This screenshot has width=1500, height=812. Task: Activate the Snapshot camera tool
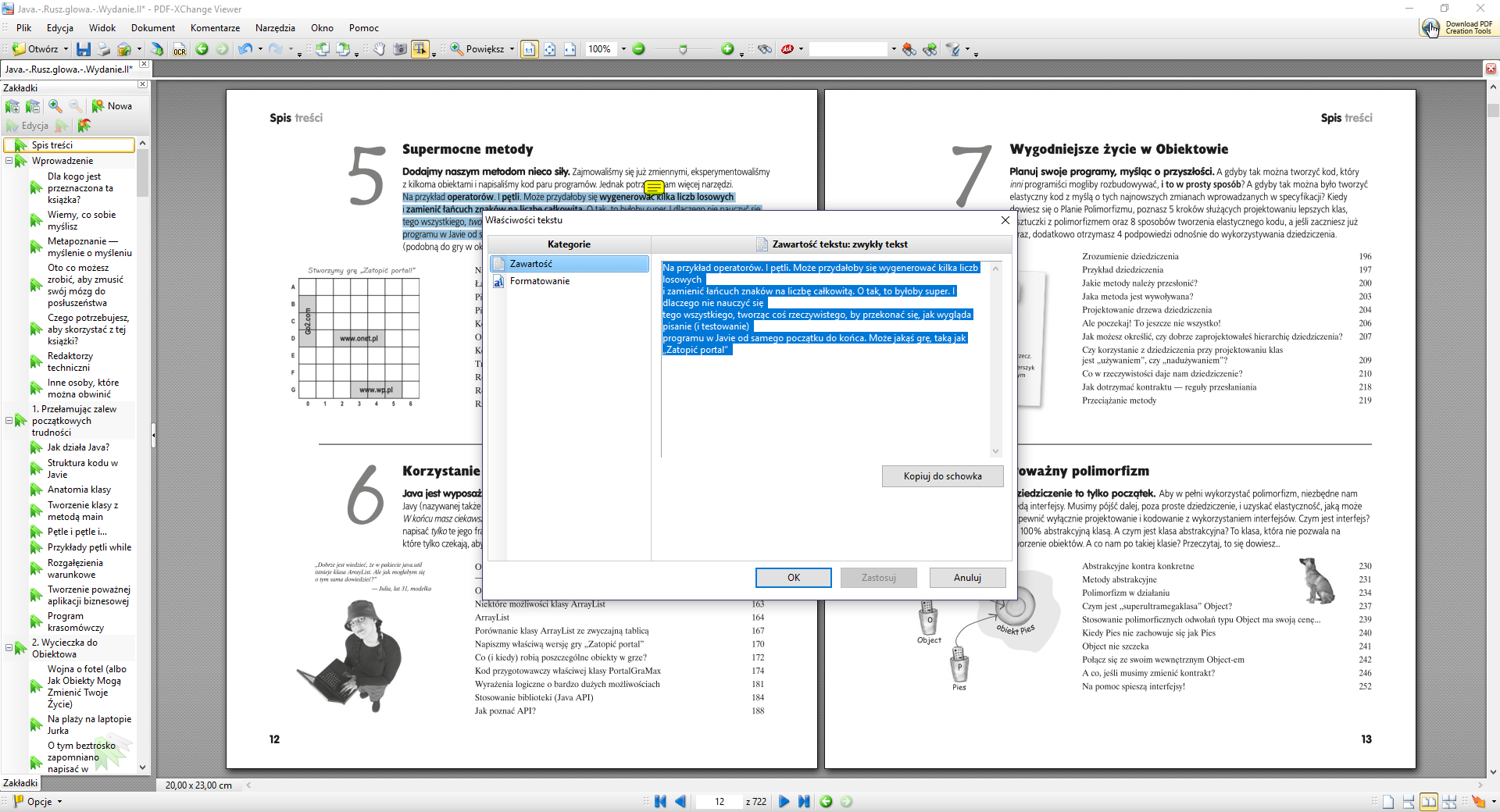click(x=400, y=49)
